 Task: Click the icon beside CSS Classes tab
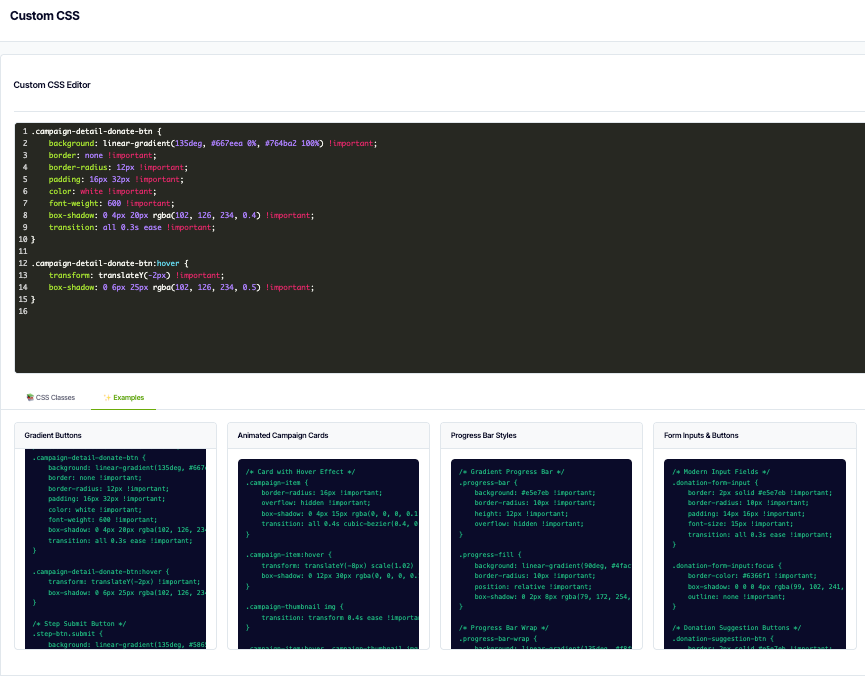[29, 397]
